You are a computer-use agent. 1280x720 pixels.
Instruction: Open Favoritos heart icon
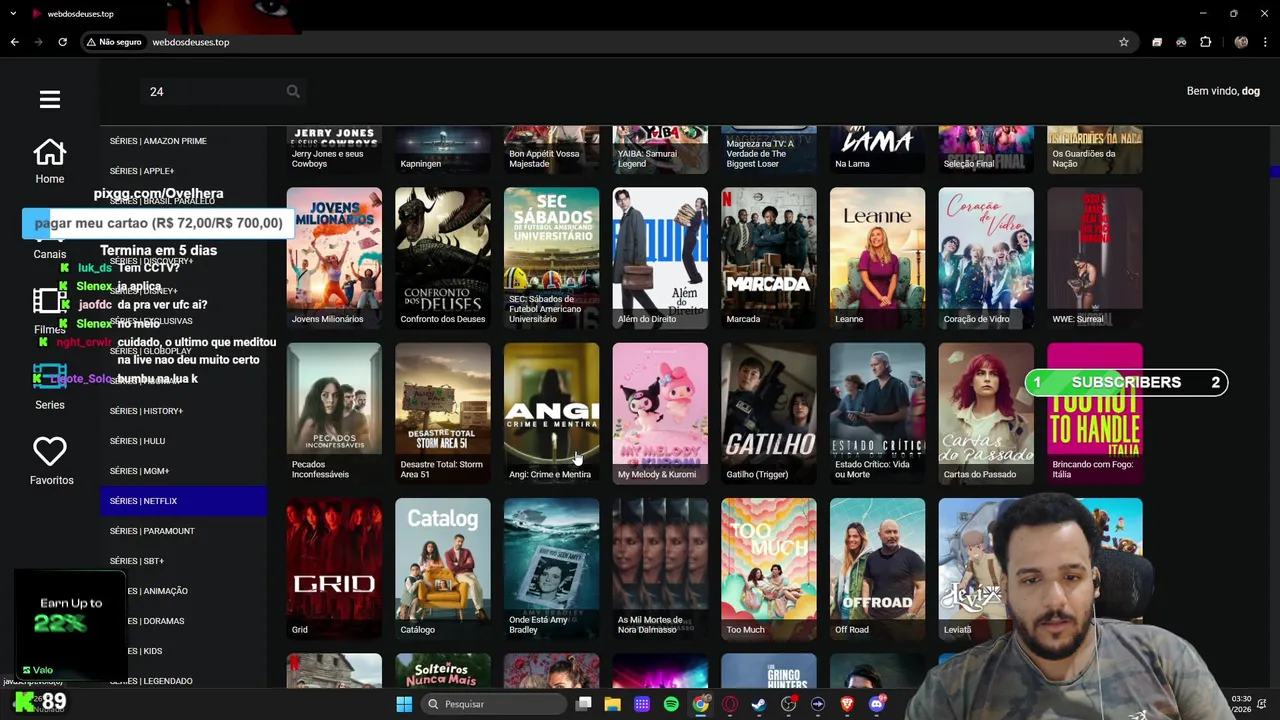click(50, 452)
